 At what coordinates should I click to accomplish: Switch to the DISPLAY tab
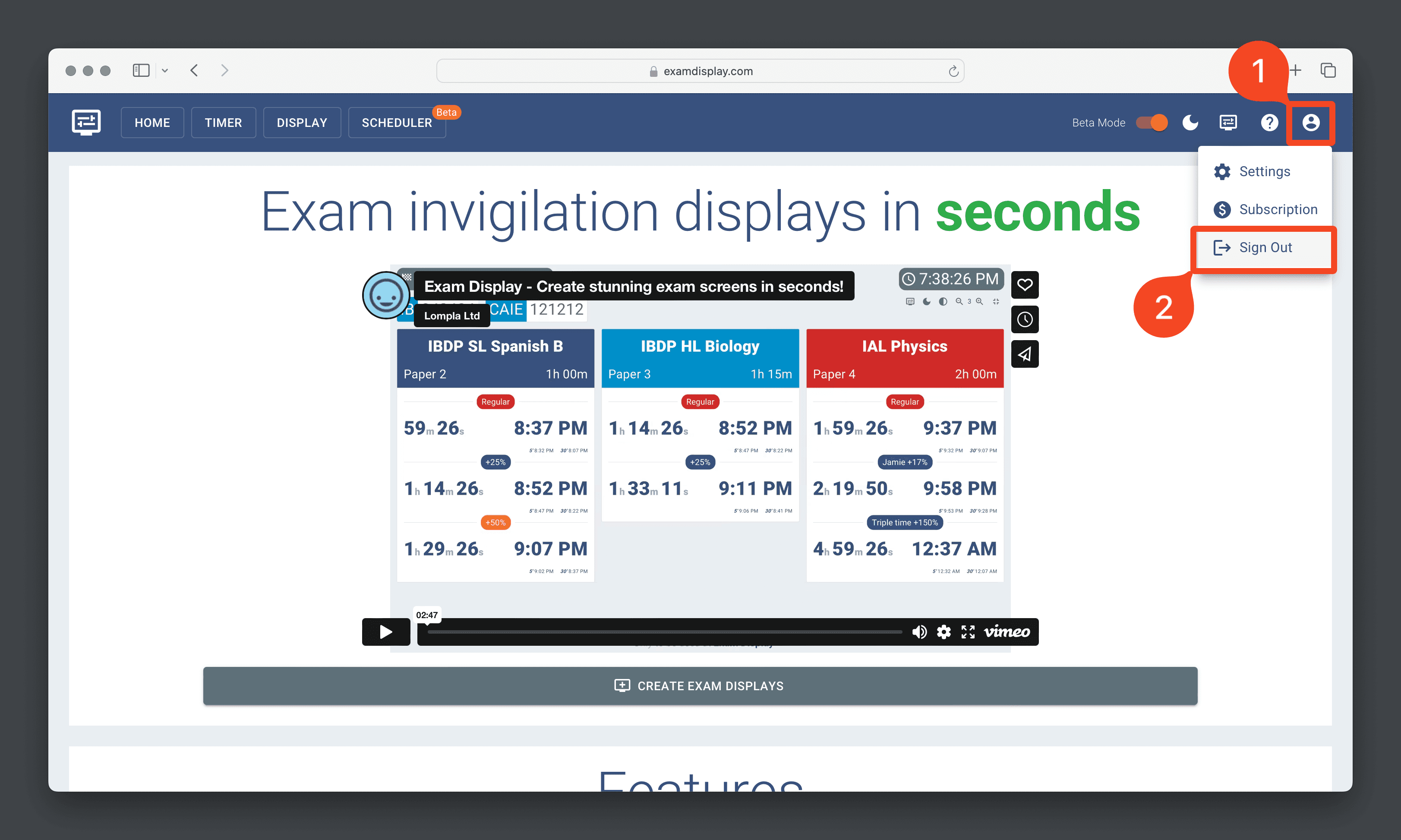(x=302, y=123)
